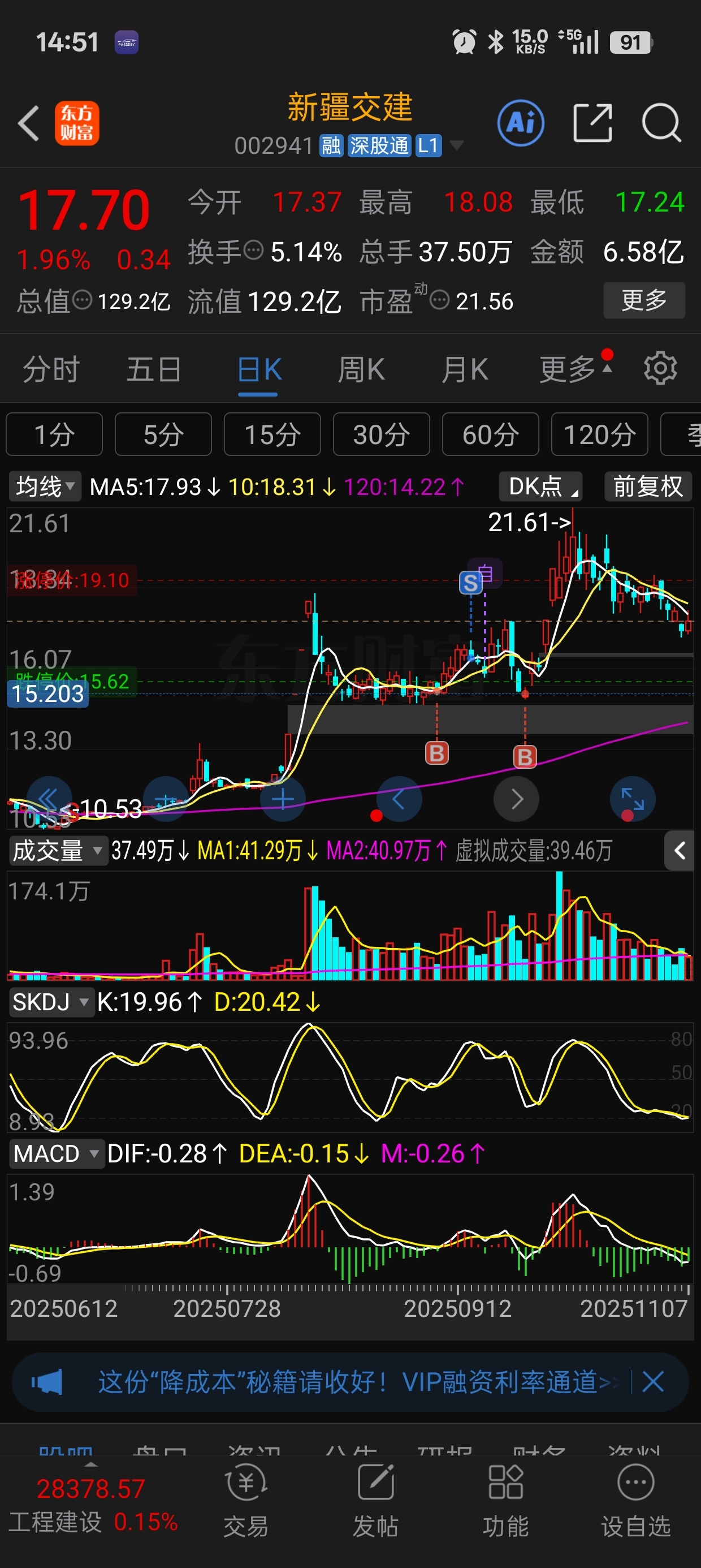The height and width of the screenshot is (1568, 701).
Task: Open chart settings gear icon
Action: [x=660, y=368]
